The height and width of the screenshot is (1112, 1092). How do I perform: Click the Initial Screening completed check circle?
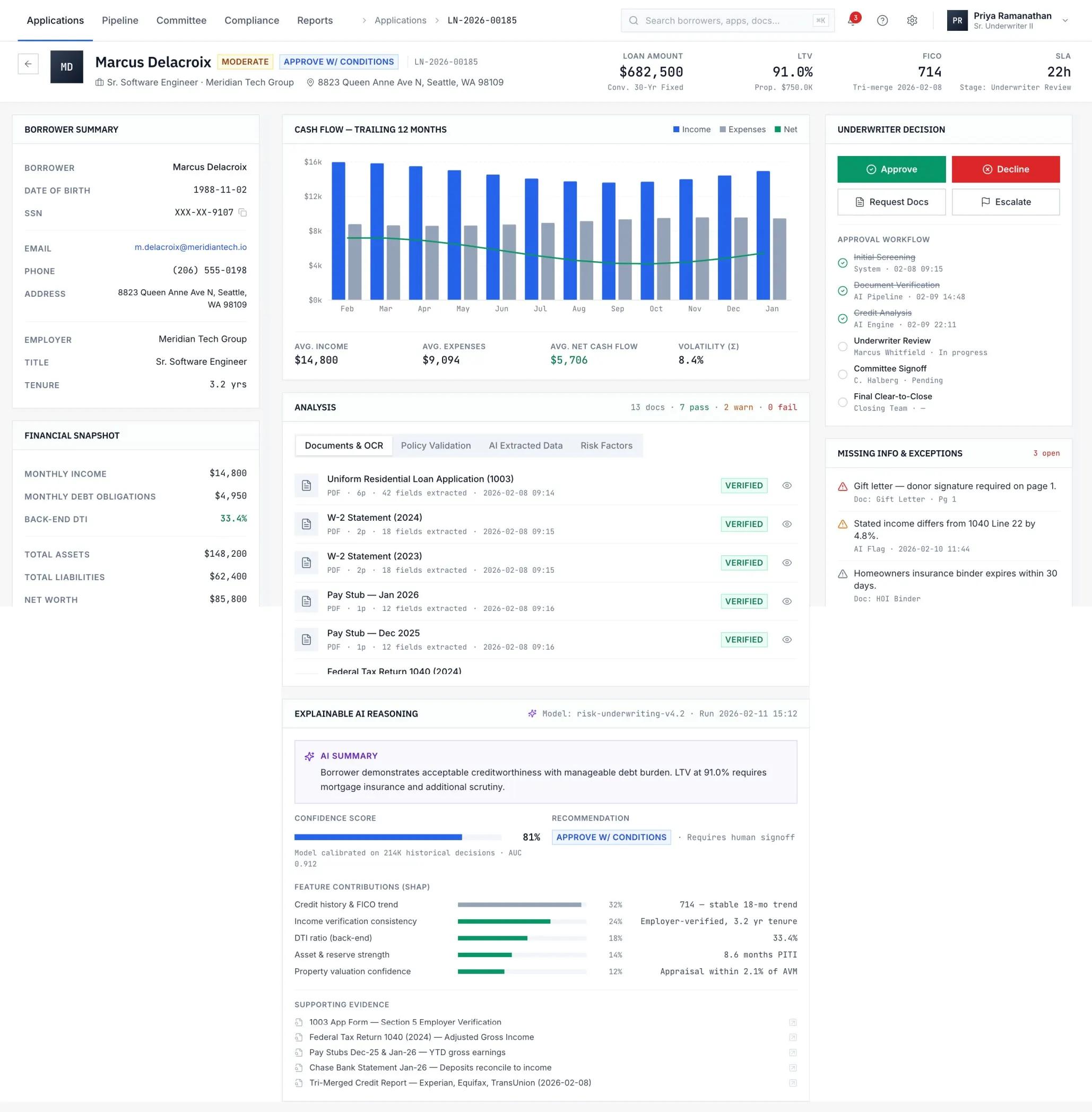[843, 263]
